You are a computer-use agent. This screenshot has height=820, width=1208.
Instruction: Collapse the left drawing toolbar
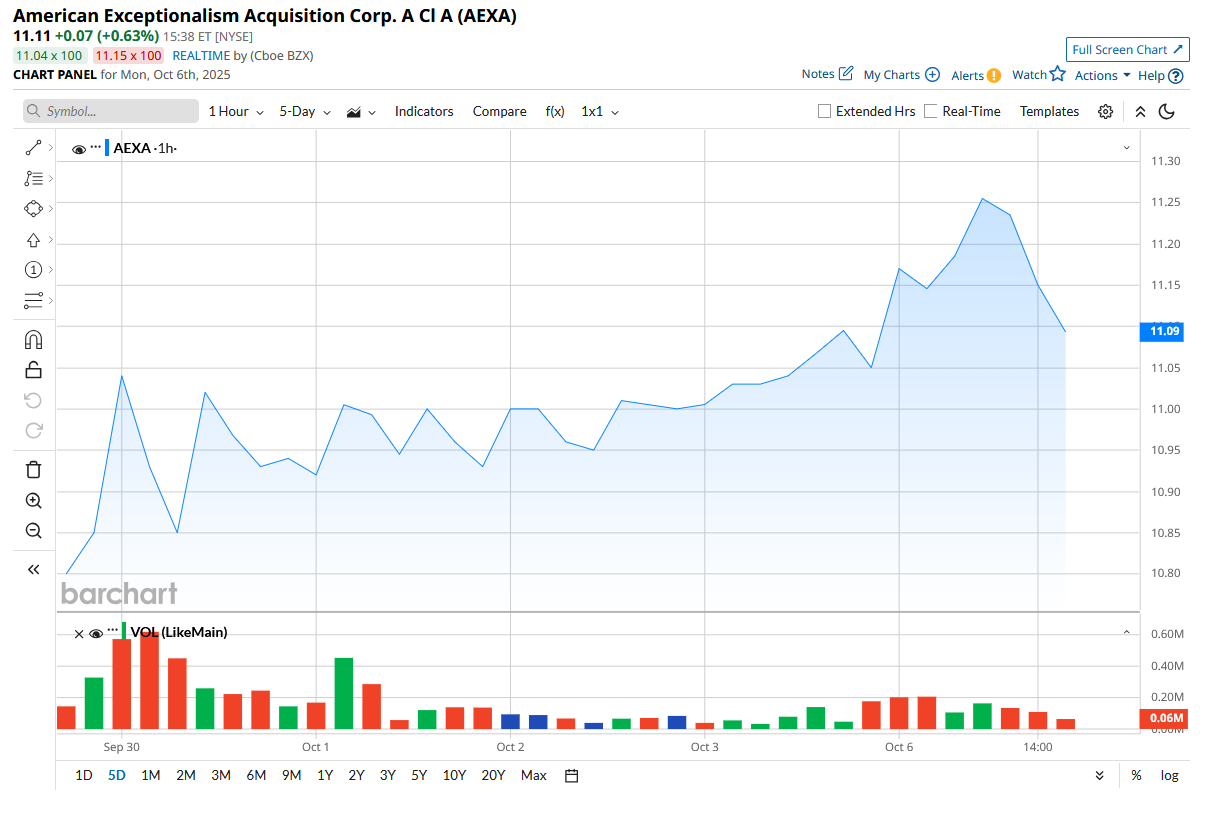point(33,569)
